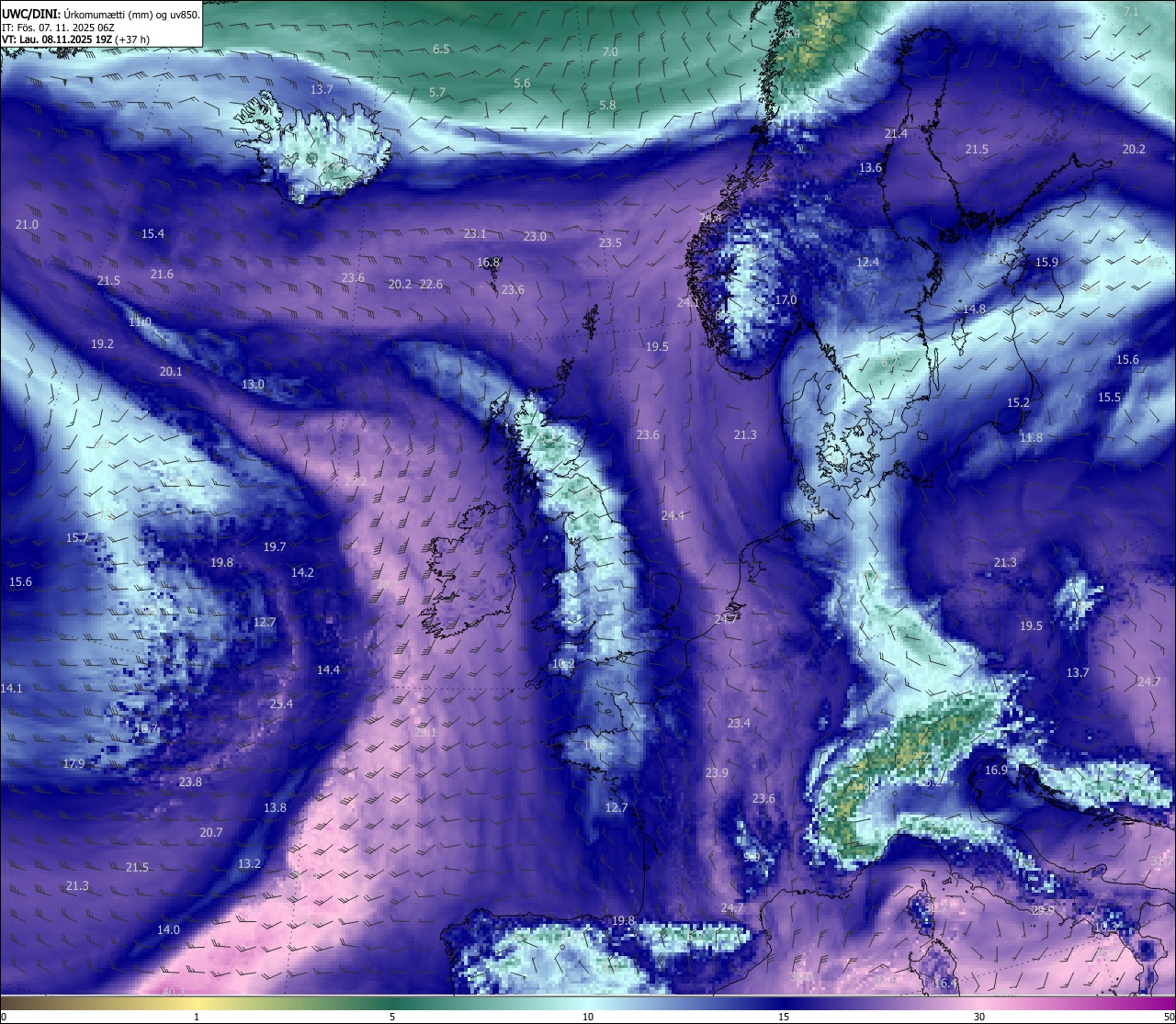Click the valid time 'VT: Lau. 08.11.2025 19Z (+37 h)'
The image size is (1176, 1024).
tap(75, 39)
